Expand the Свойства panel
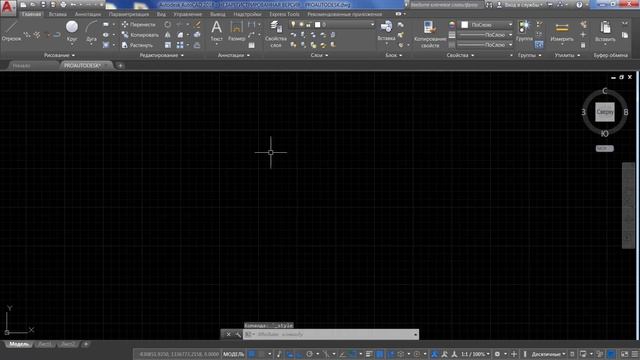Screen dimensions: 640x360 point(460,55)
